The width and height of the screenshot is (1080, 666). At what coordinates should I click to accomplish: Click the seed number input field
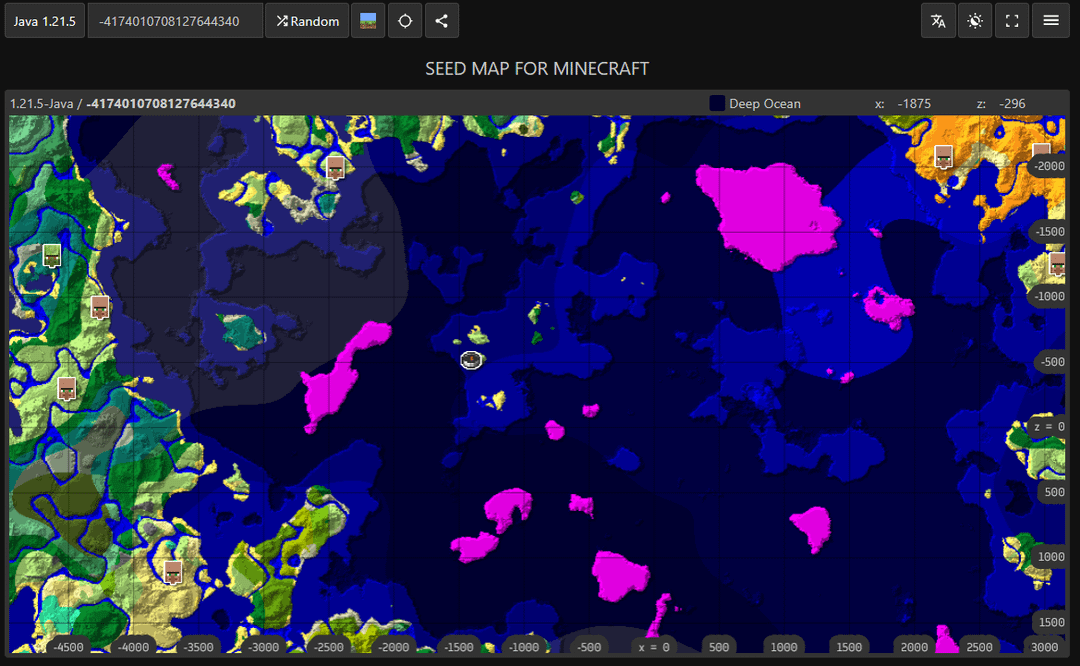click(175, 21)
